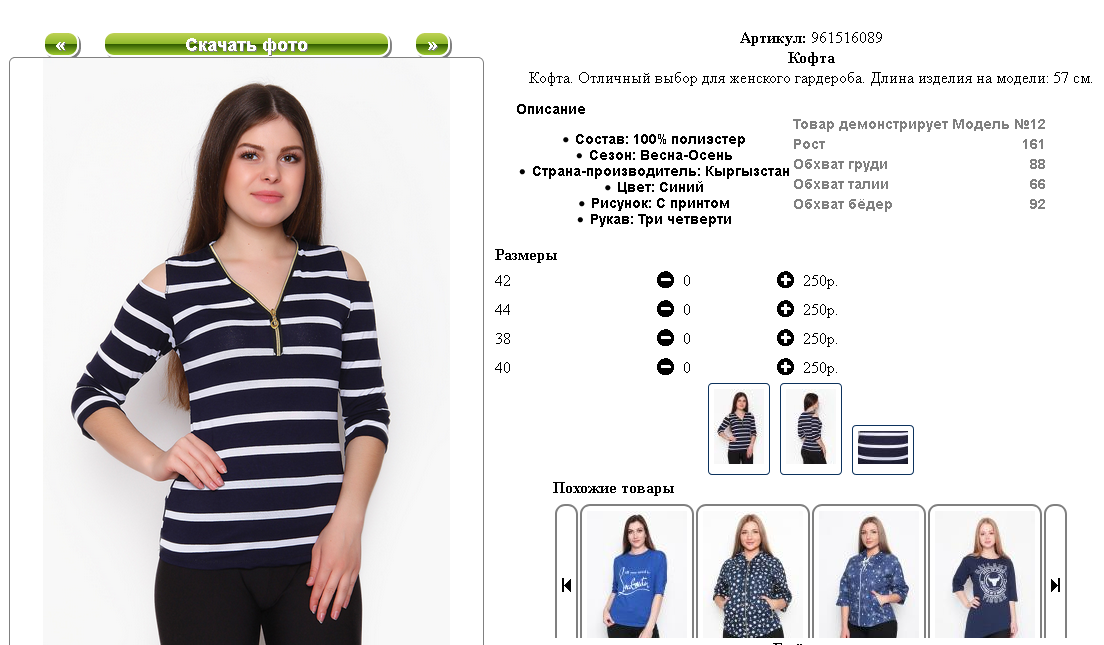Increase quantity for size 42
The width and height of the screenshot is (1104, 645).
[x=785, y=280]
